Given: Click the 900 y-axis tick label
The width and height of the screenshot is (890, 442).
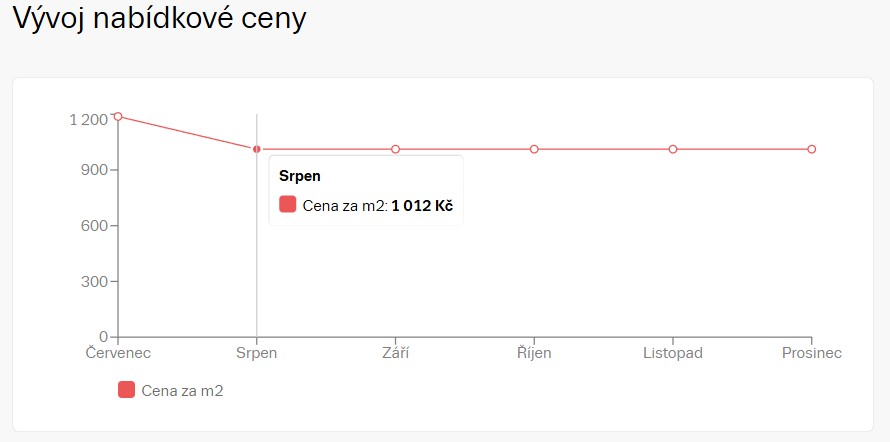Looking at the screenshot, I should [94, 170].
